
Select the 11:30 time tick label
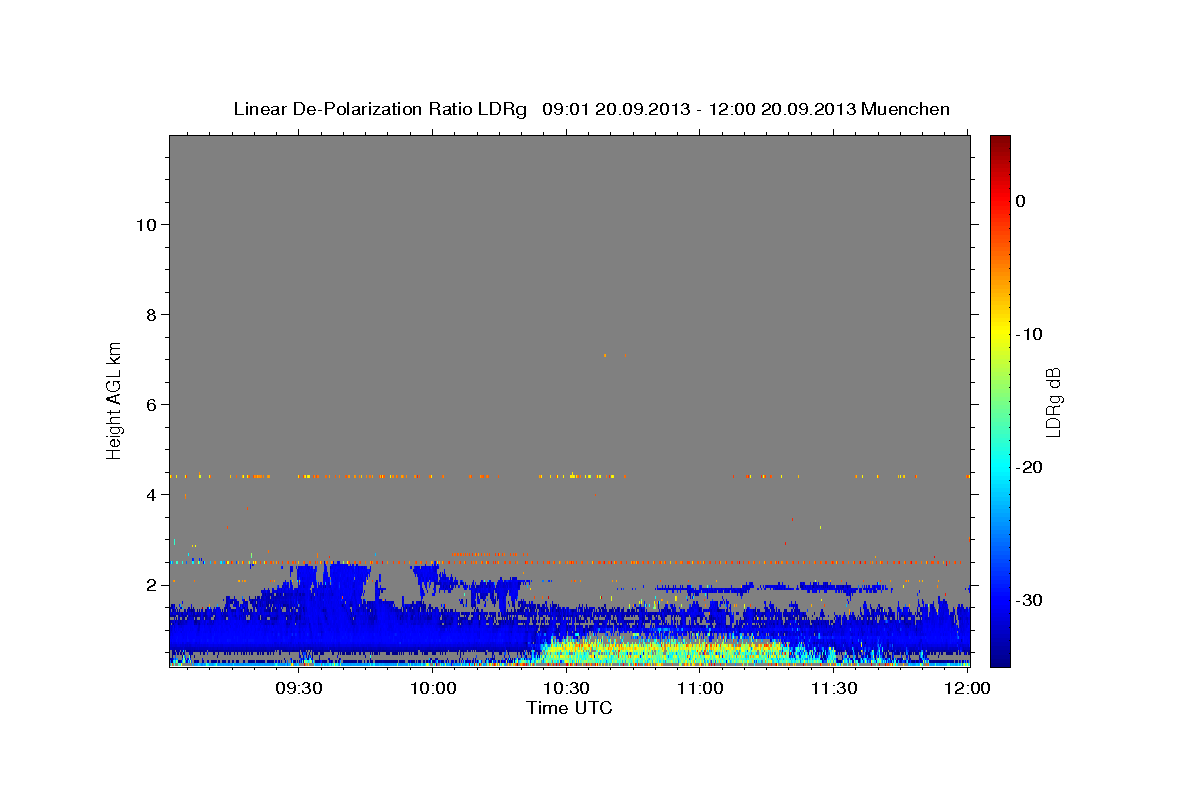pyautogui.click(x=834, y=688)
